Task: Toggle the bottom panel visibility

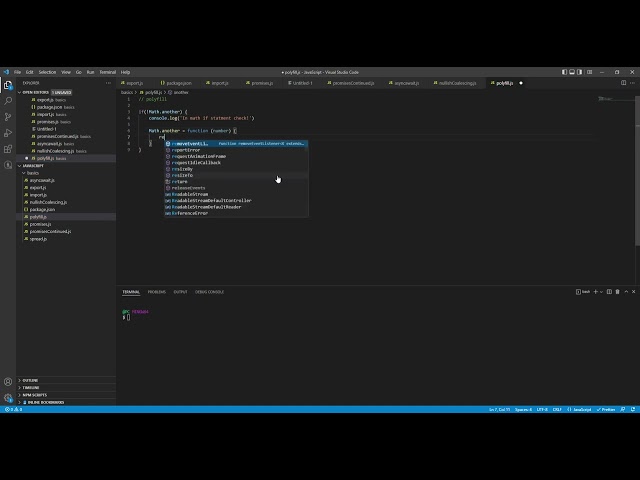Action: point(572,72)
